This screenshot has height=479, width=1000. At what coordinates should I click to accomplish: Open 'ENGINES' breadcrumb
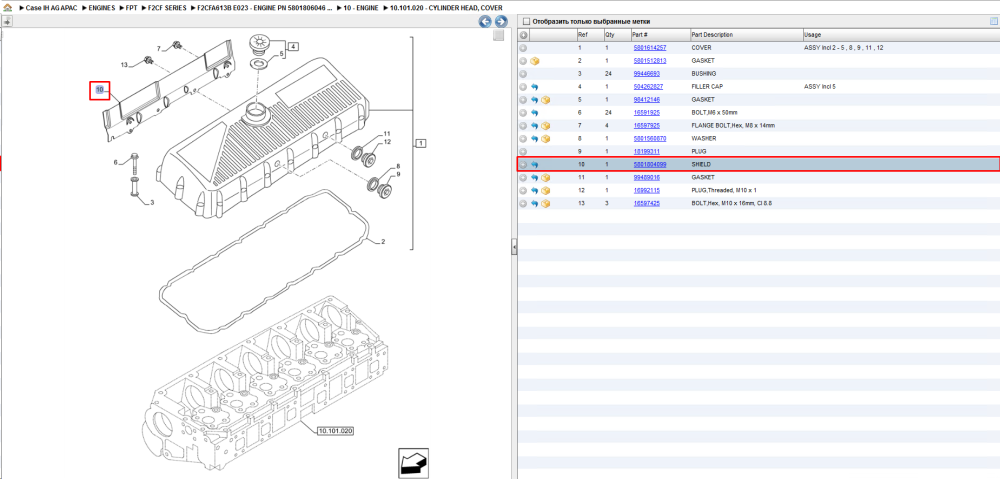(x=102, y=8)
